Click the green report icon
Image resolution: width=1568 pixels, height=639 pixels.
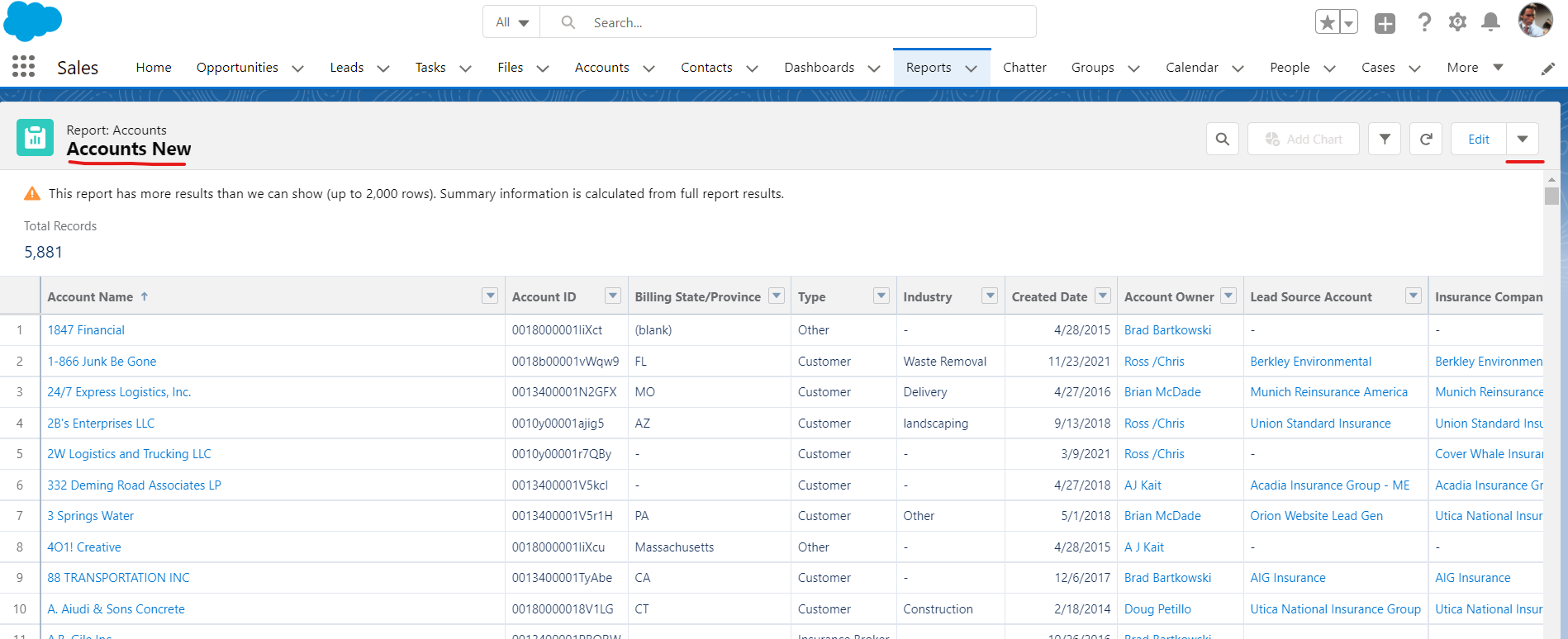click(x=35, y=138)
